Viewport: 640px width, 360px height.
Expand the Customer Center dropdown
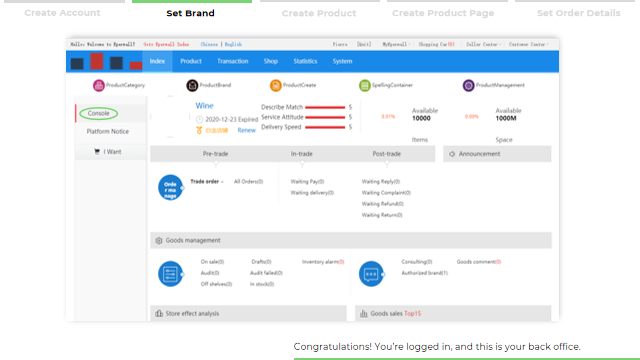tap(529, 44)
